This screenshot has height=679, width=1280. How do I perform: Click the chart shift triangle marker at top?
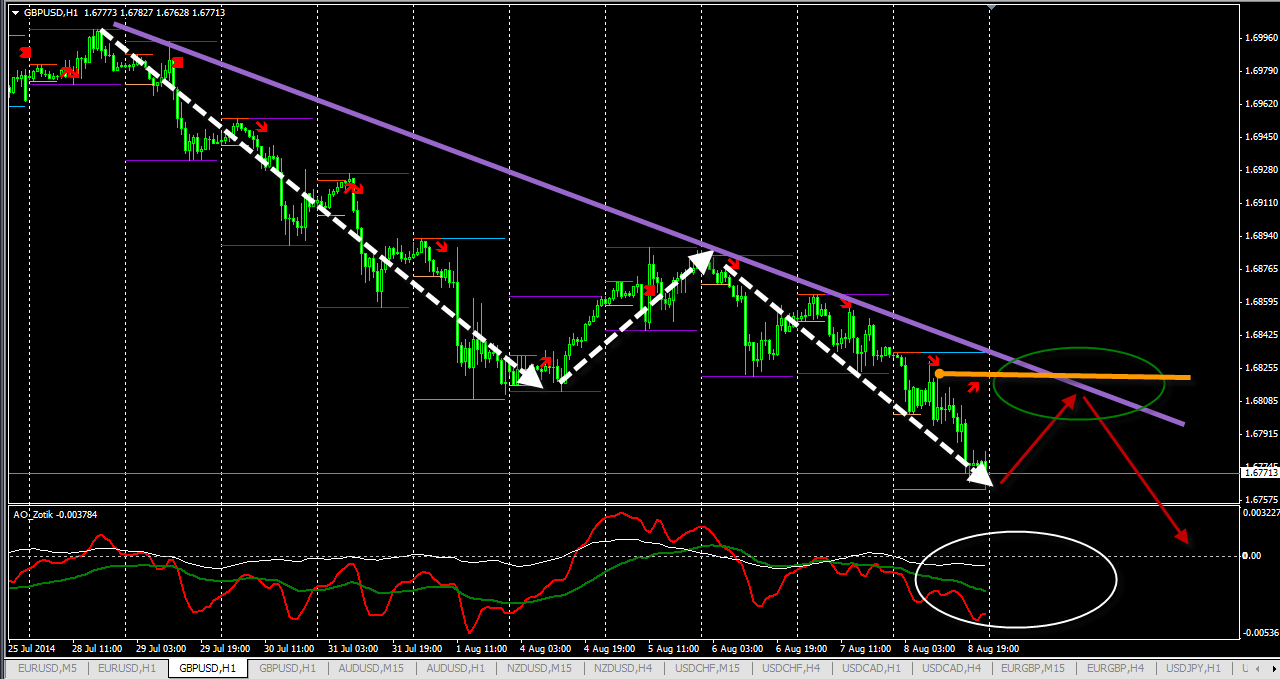point(990,8)
